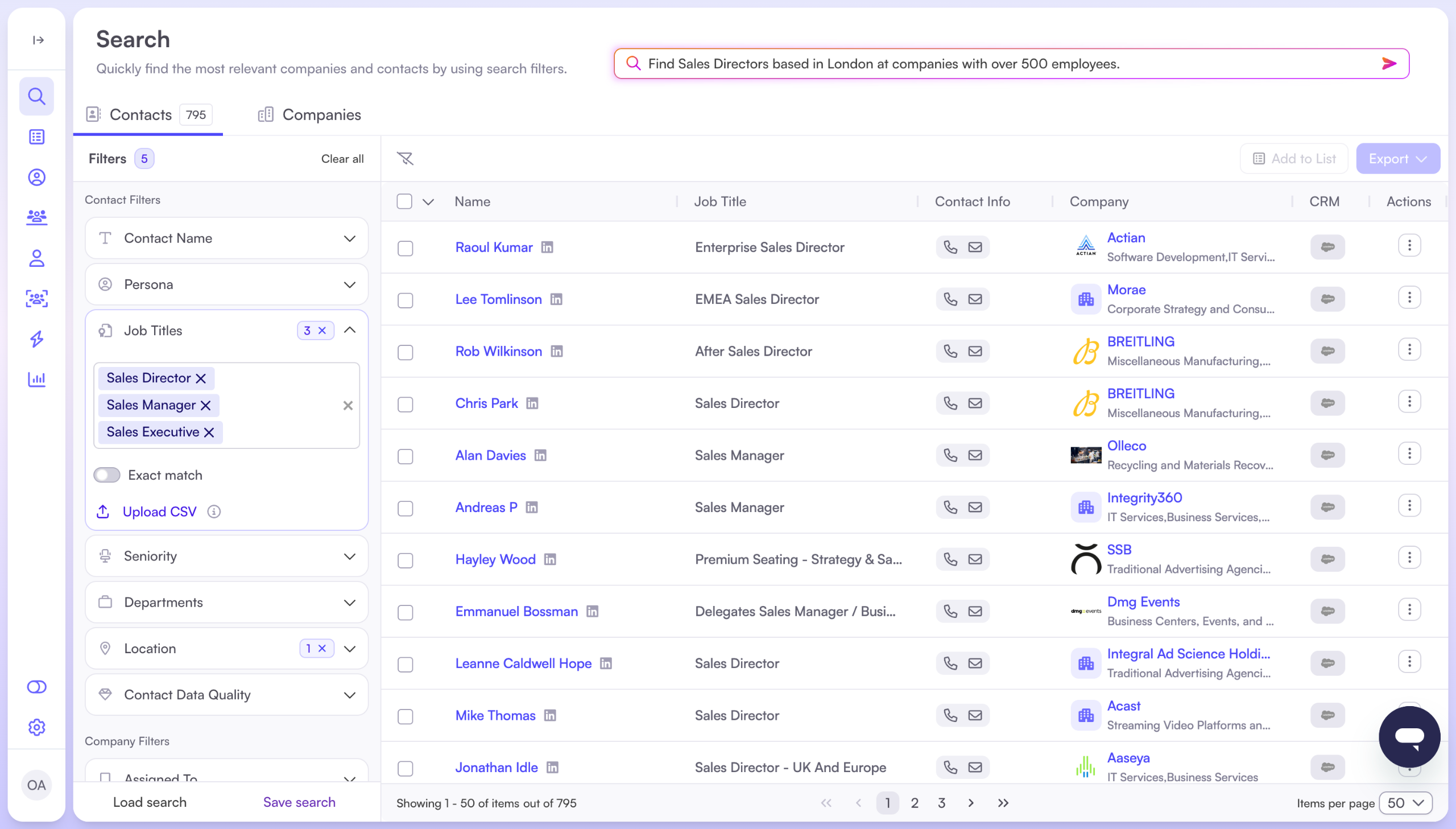Click Clear all to remove filters
The width and height of the screenshot is (1456, 829).
(342, 158)
